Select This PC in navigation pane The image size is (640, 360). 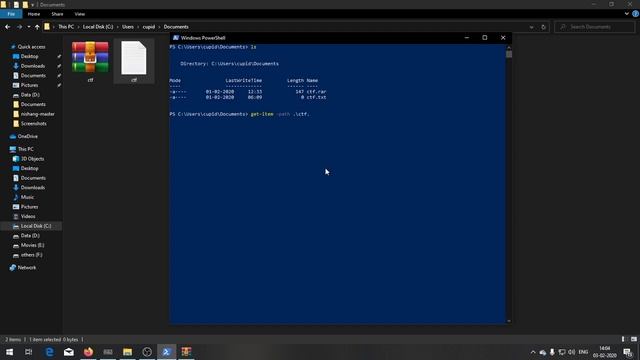tap(25, 149)
